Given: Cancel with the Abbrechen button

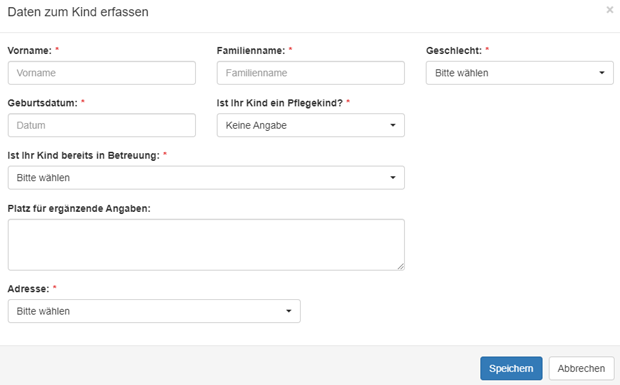Looking at the screenshot, I should point(581,368).
